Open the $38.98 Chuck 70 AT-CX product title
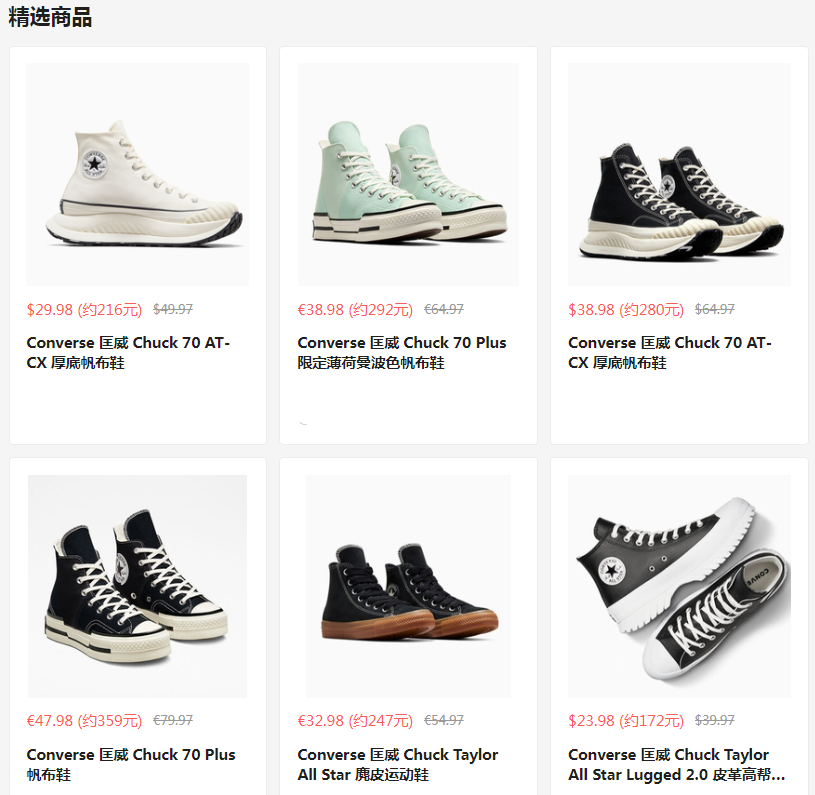 pos(670,352)
